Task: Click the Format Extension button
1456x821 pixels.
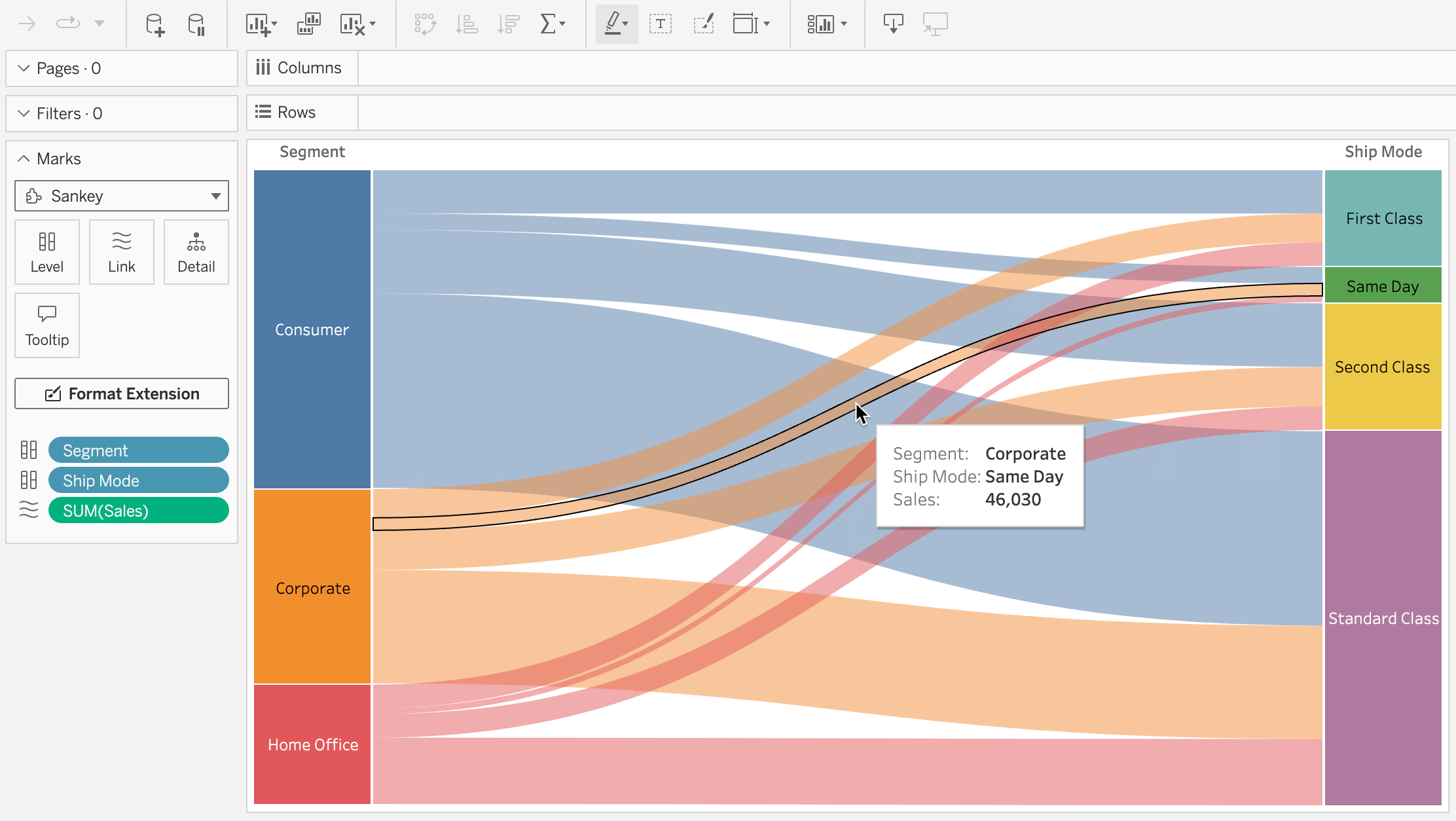Action: [x=122, y=393]
